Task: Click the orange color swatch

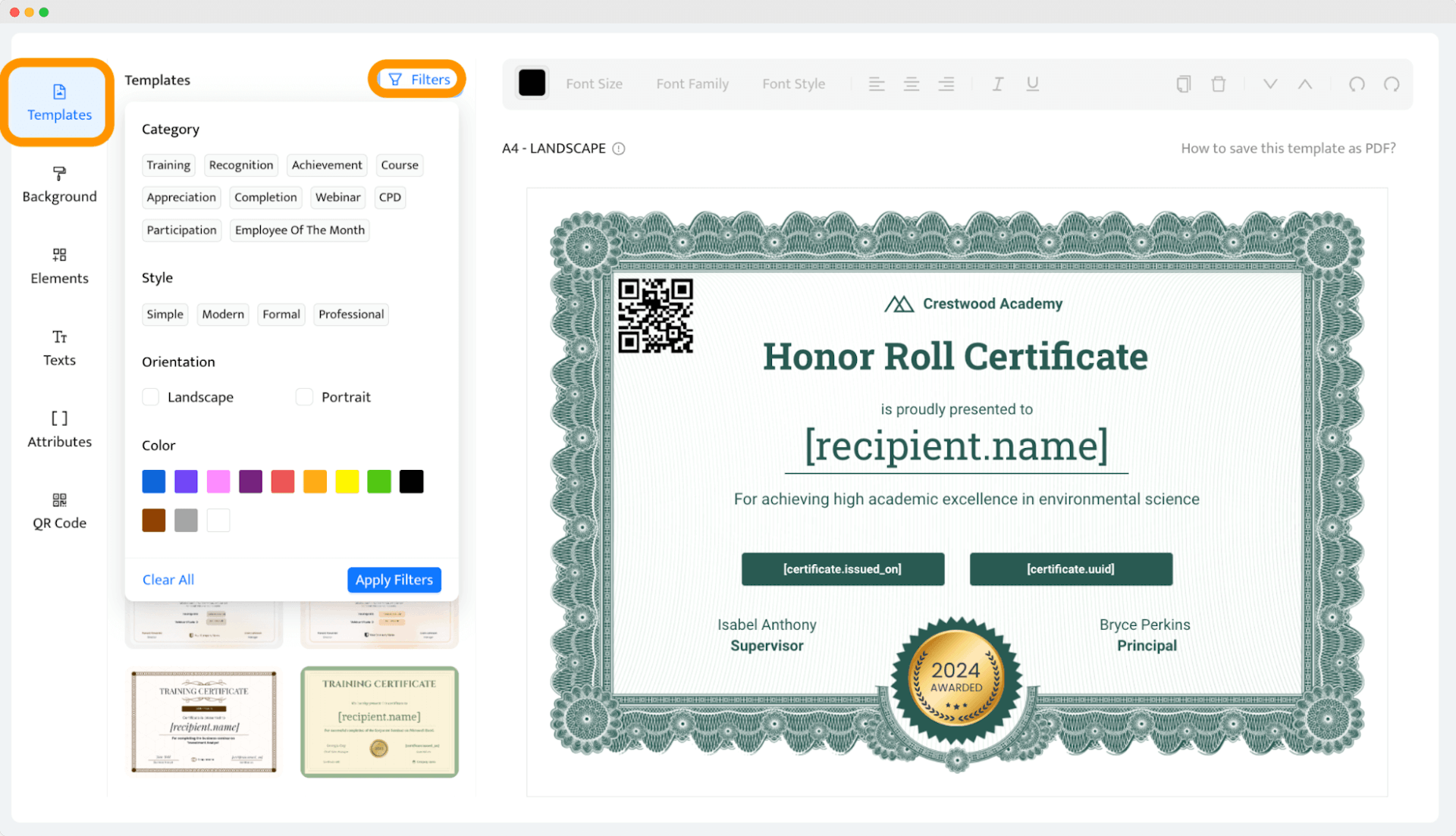Action: [x=313, y=481]
